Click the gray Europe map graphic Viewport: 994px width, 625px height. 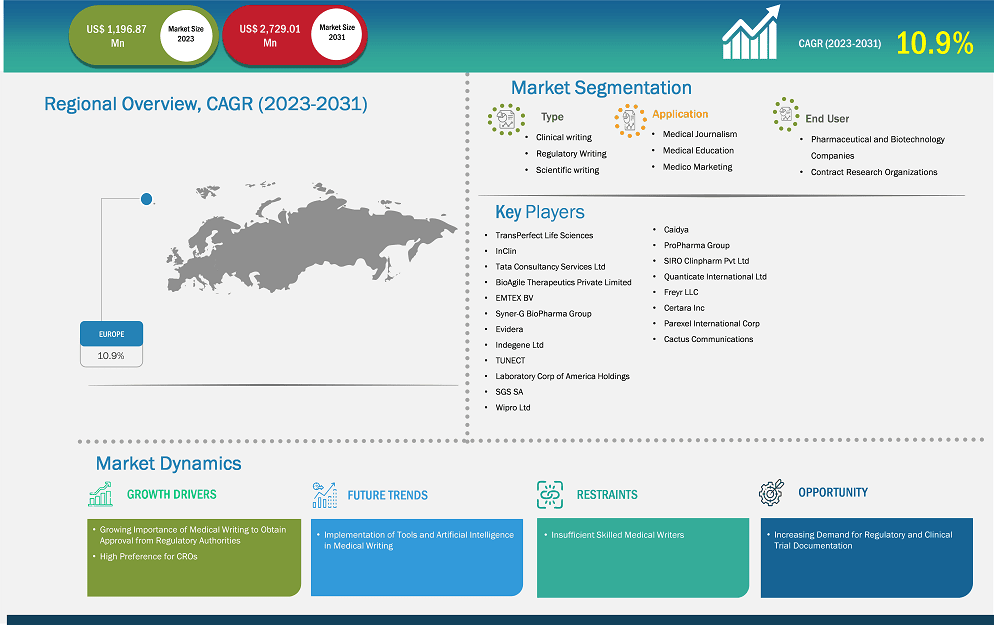pyautogui.click(x=311, y=238)
